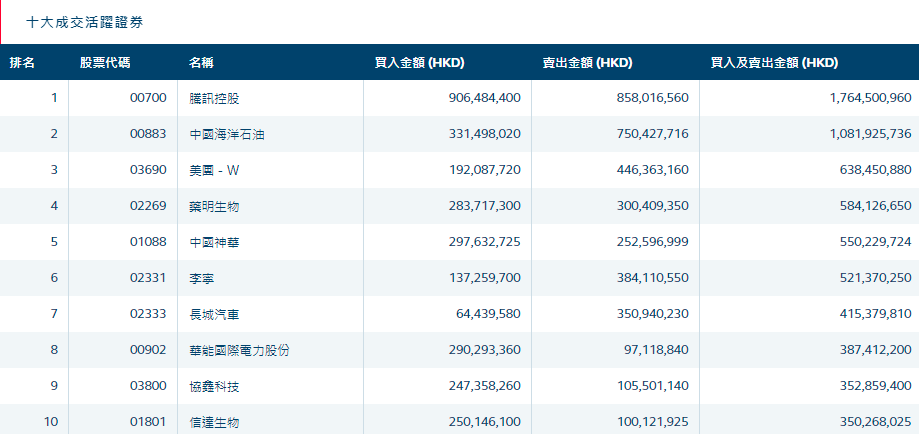The height and width of the screenshot is (434, 919).
Task: Click buy amount 192,087,720
Action: click(484, 170)
